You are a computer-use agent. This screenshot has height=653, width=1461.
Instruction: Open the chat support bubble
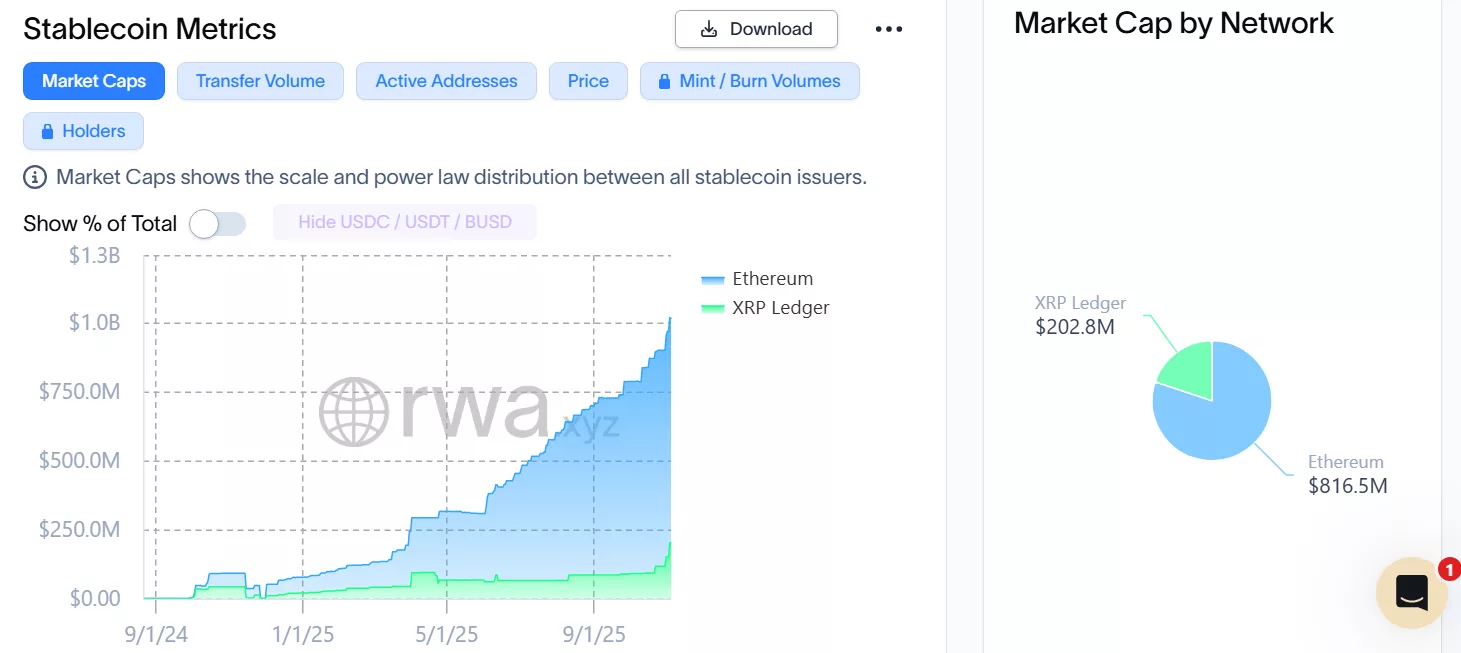[x=1411, y=592]
